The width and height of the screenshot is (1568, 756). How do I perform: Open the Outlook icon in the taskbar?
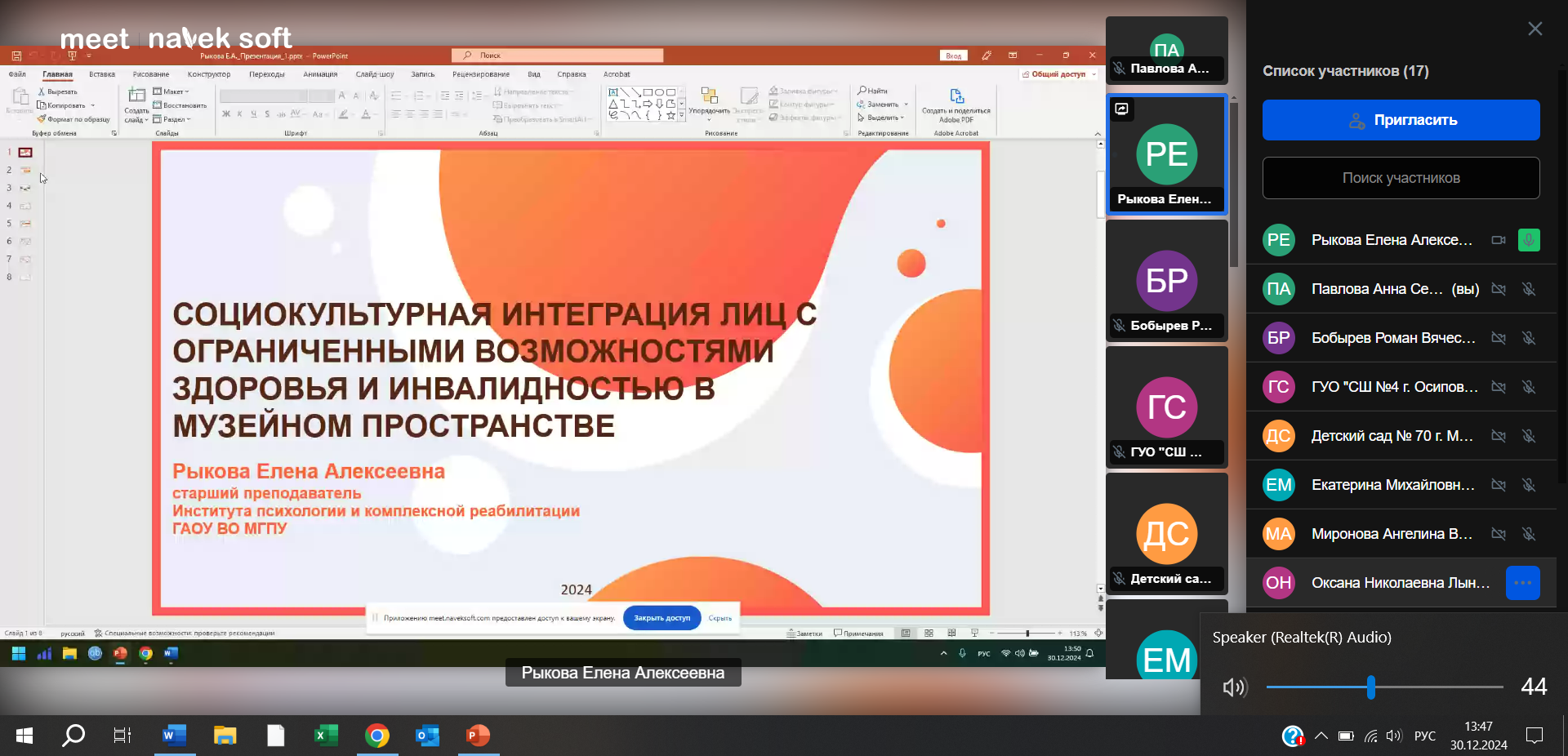(x=427, y=736)
